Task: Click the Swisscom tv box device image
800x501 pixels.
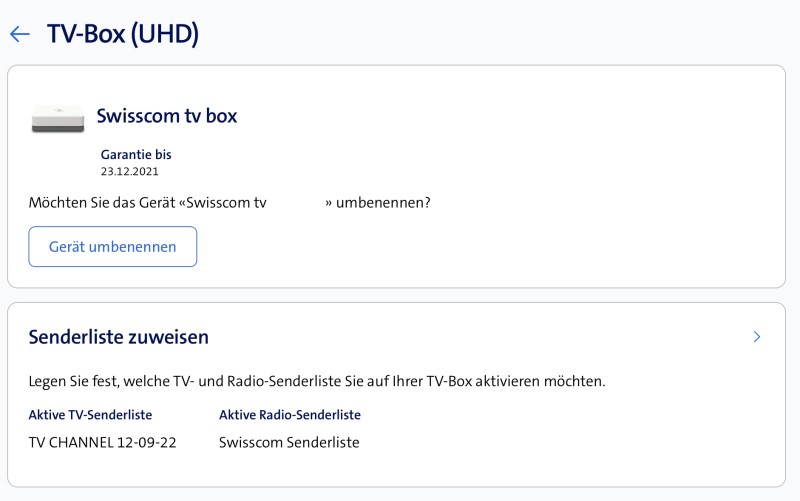Action: 58,118
